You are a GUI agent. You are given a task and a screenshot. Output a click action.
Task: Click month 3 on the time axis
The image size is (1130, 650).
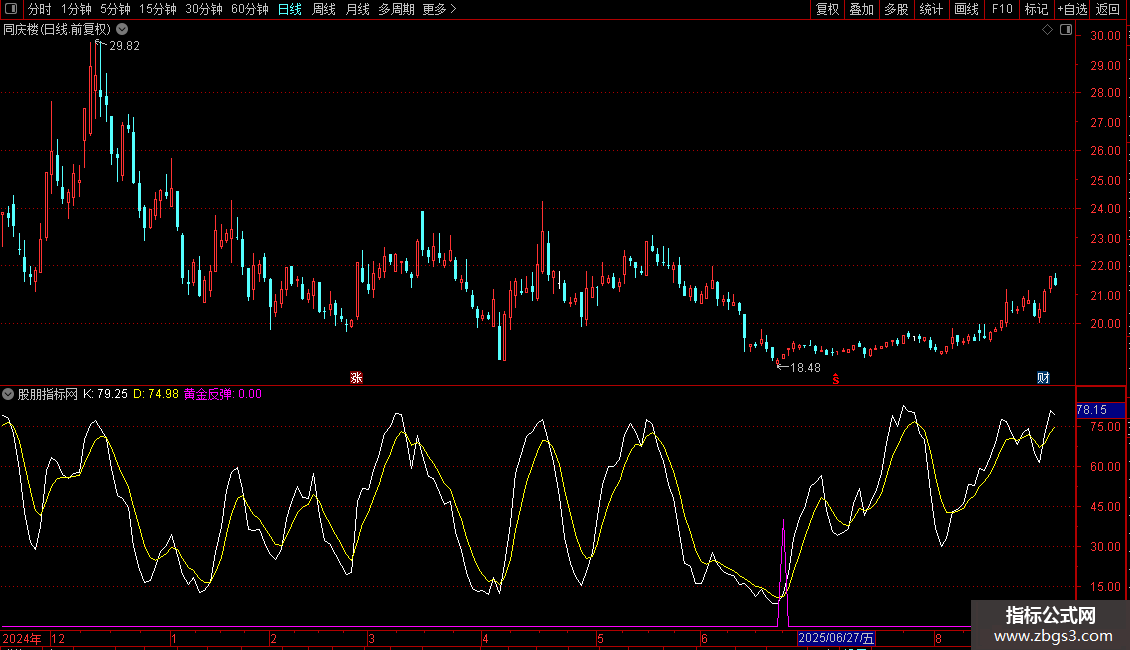coord(371,638)
